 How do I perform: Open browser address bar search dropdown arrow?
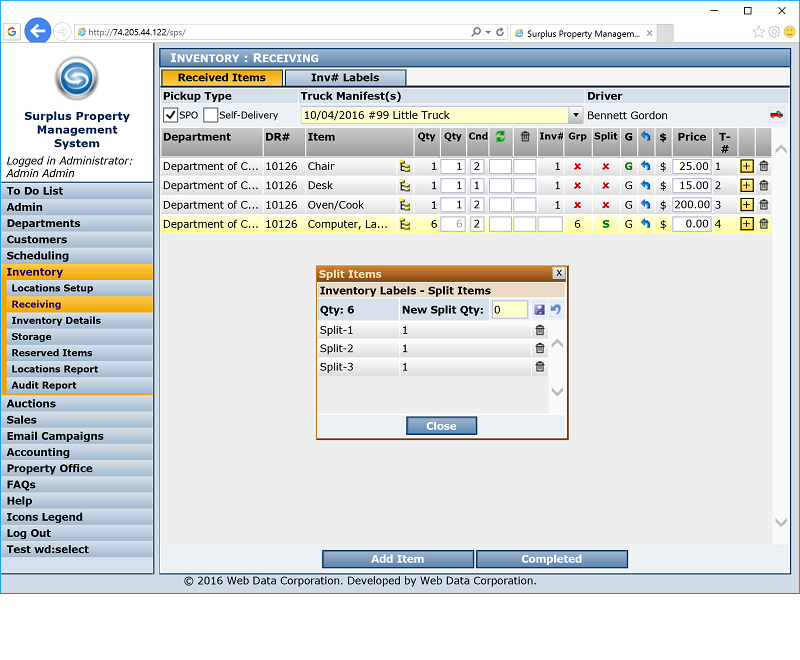click(488, 32)
